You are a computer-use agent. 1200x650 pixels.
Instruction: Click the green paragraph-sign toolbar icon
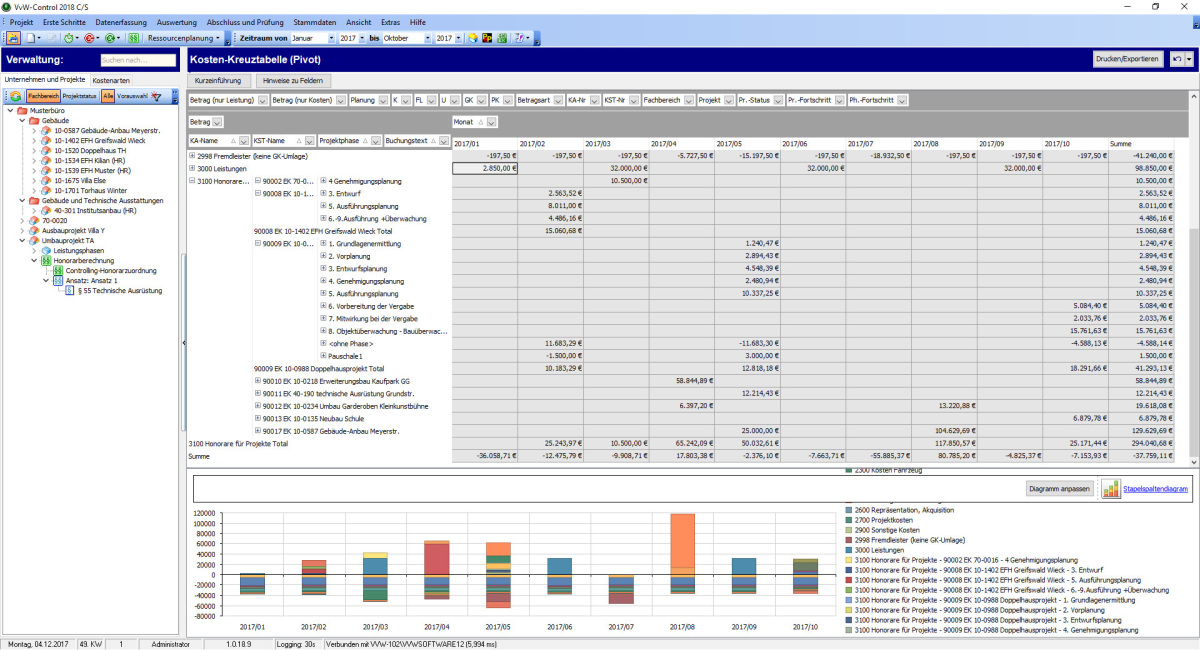[x=134, y=38]
